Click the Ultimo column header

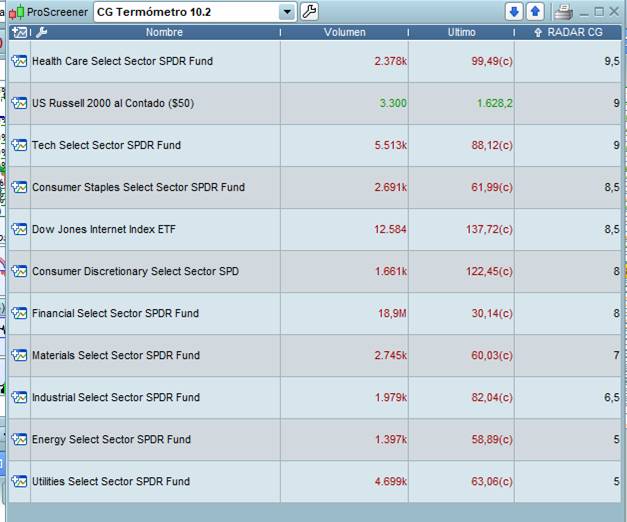pos(461,32)
